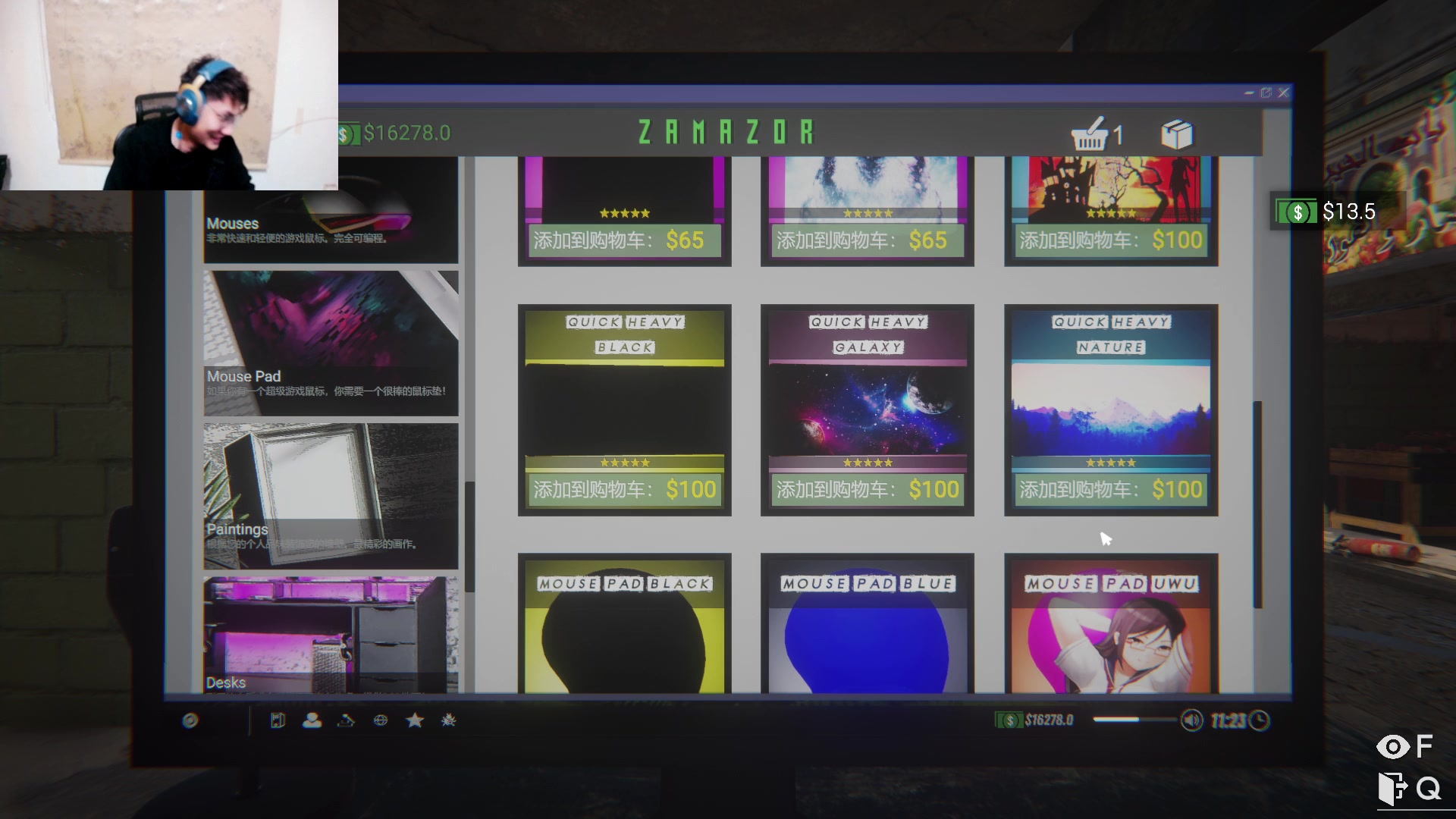Add Quick Heavy Nature for $100

(1110, 489)
